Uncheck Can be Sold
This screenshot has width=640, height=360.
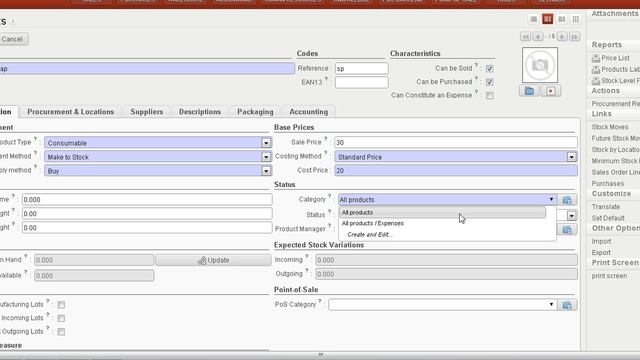pyautogui.click(x=489, y=69)
